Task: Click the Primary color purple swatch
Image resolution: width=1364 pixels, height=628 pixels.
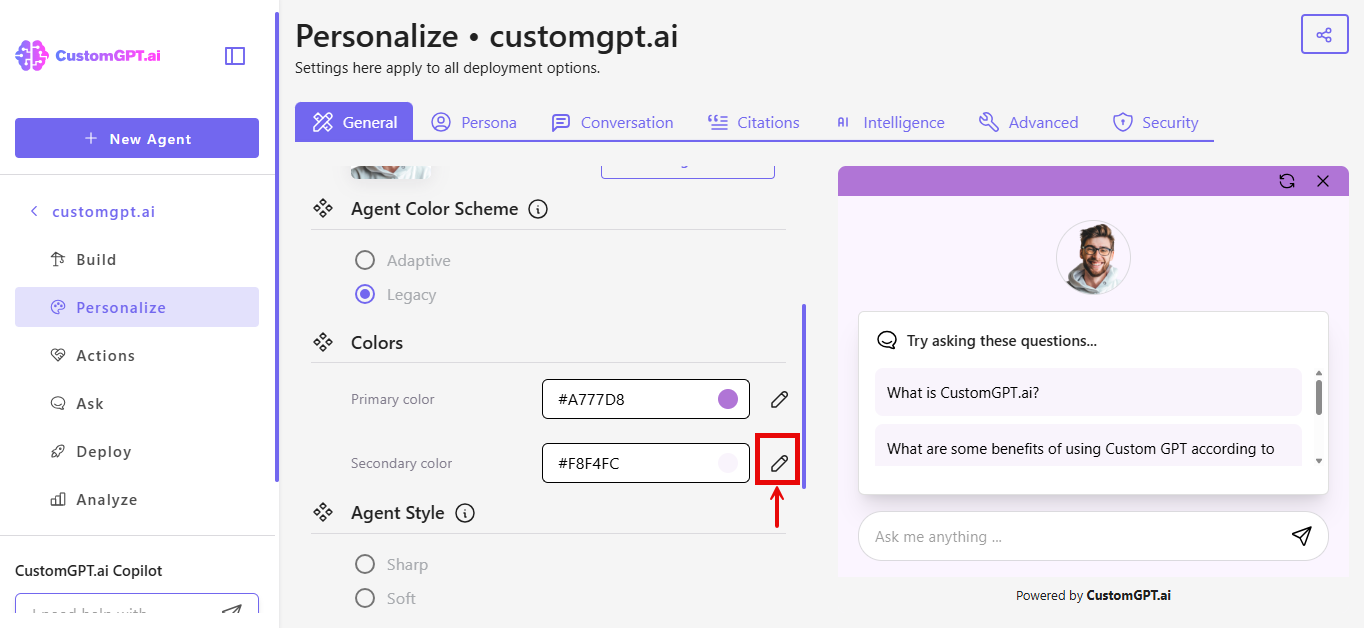Action: point(727,399)
